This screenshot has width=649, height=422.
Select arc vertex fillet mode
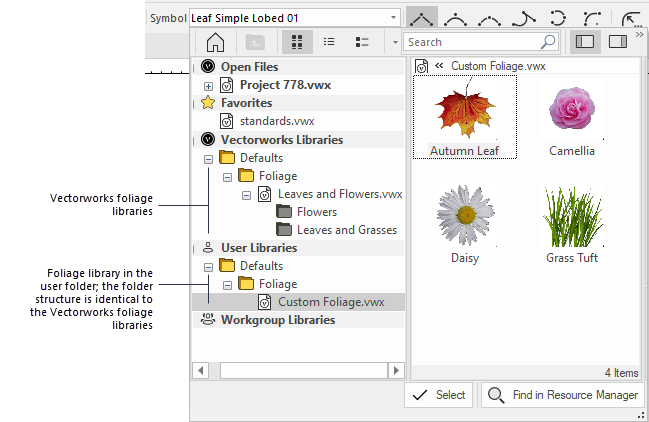click(592, 19)
